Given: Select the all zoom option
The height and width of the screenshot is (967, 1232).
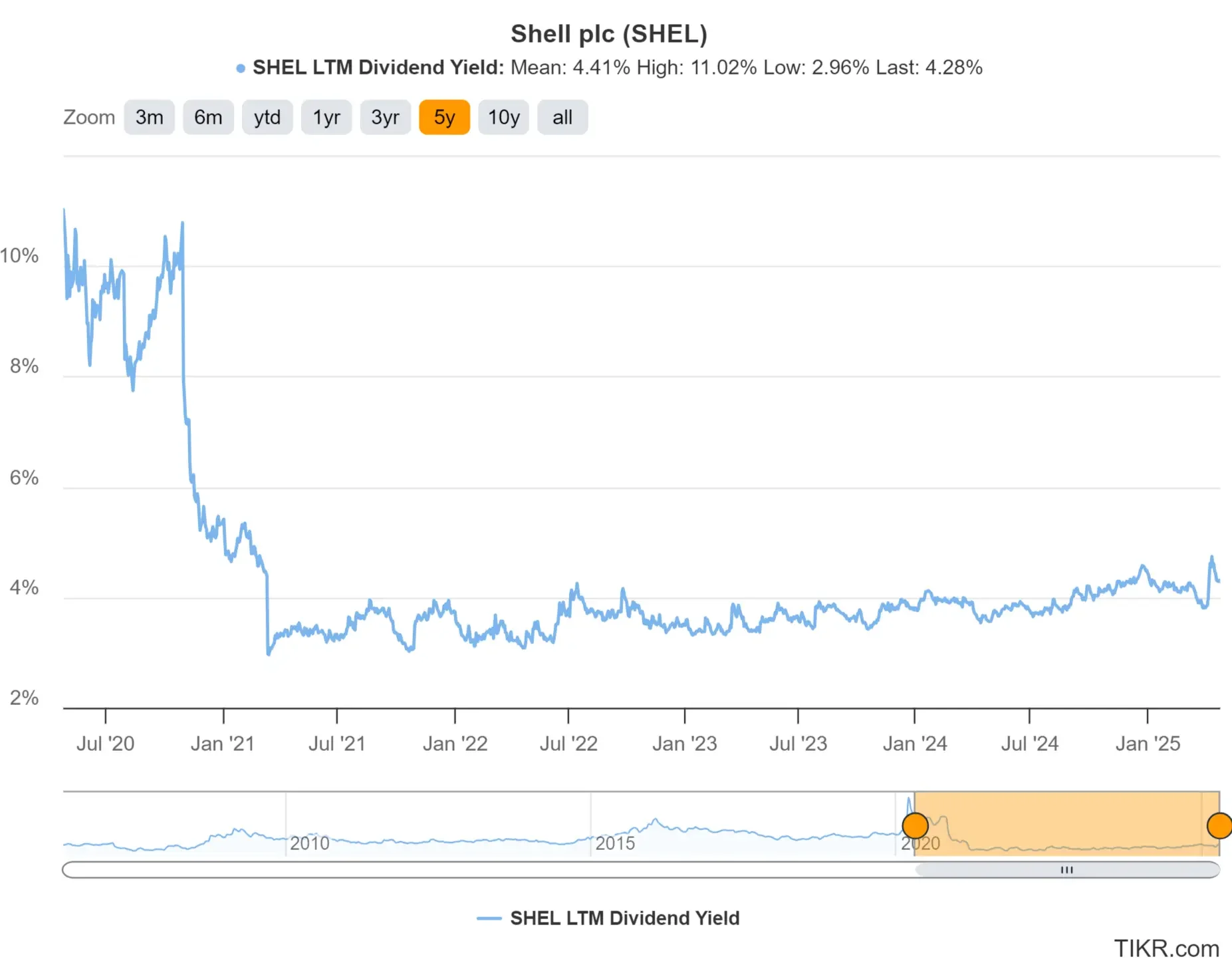Looking at the screenshot, I should click(562, 117).
